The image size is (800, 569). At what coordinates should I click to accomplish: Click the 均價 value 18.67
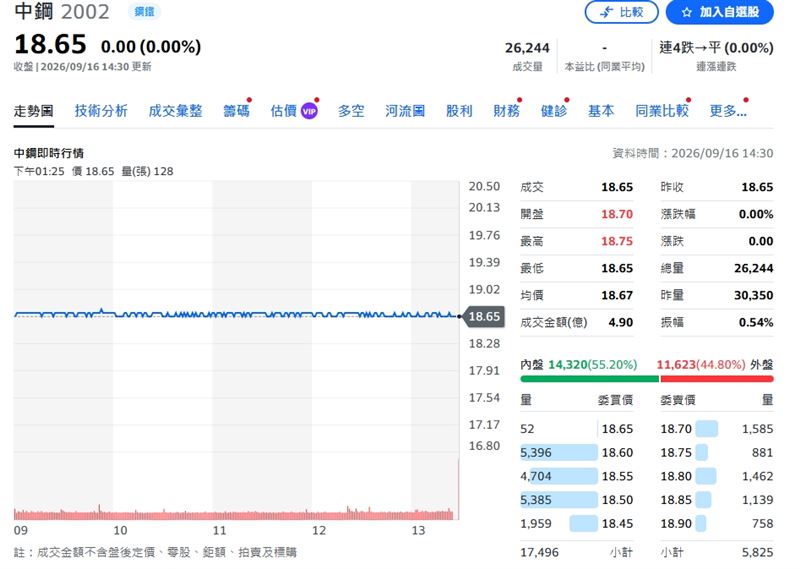(x=617, y=295)
